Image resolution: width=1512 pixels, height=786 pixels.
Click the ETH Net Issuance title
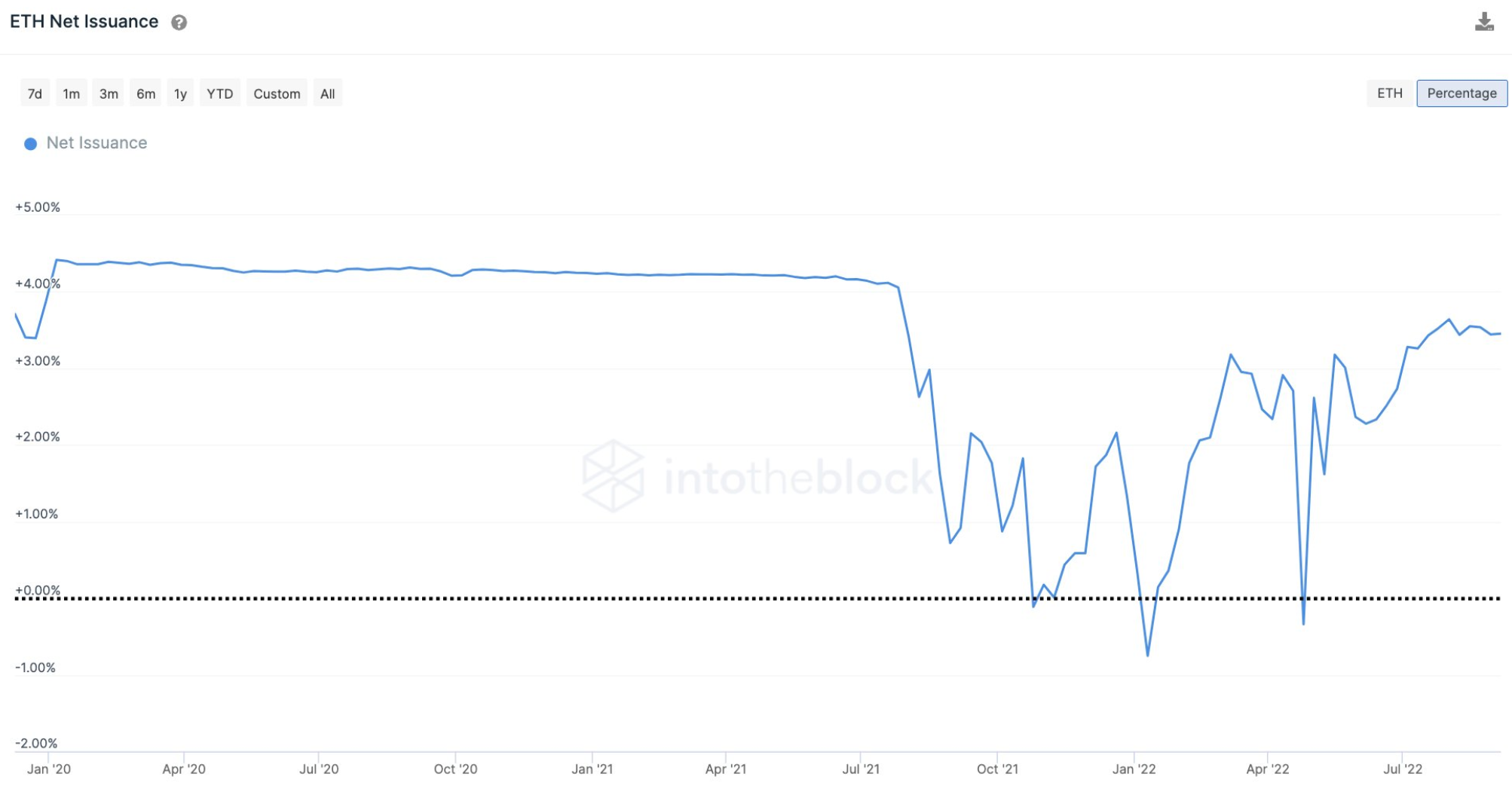tap(84, 22)
